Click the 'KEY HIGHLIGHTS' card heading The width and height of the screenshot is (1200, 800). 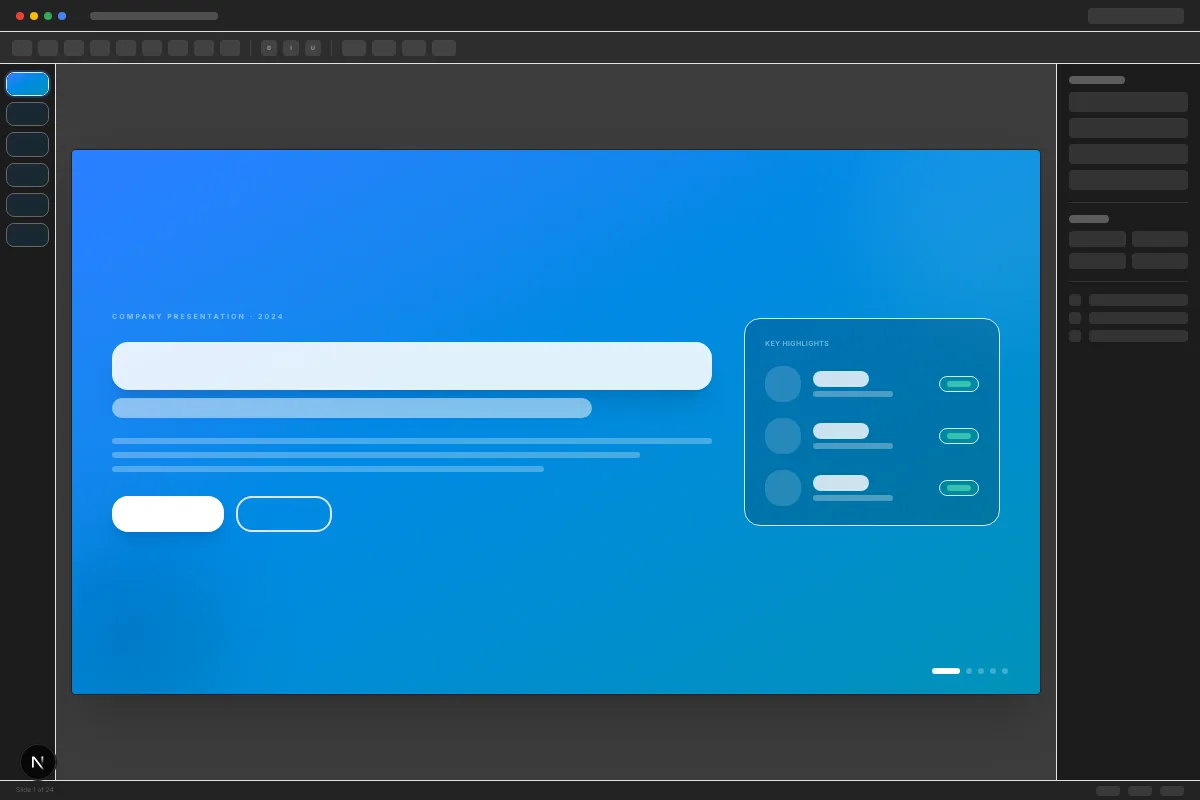click(x=797, y=343)
